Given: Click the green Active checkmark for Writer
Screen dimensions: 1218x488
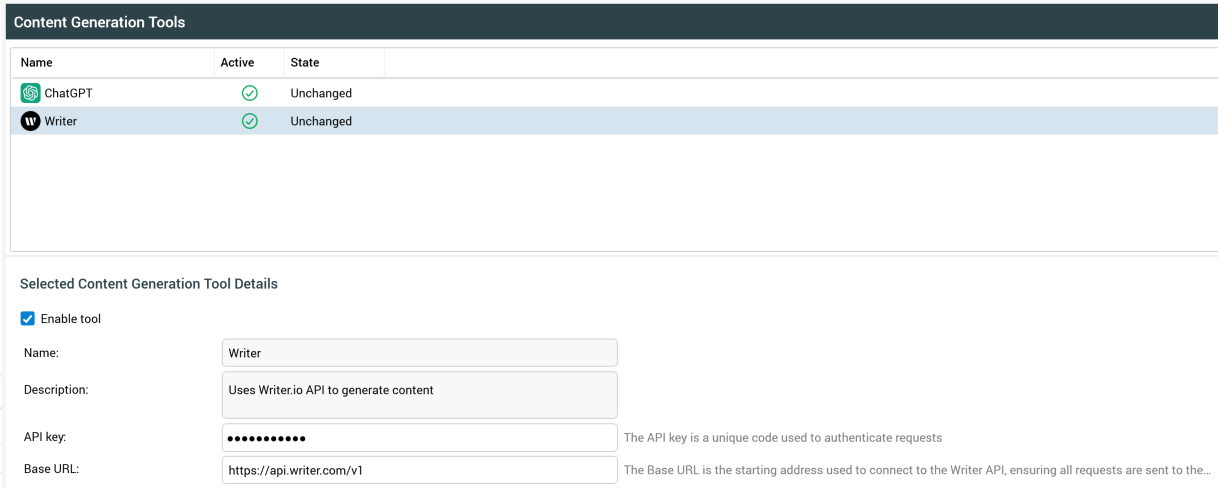Looking at the screenshot, I should click(250, 121).
